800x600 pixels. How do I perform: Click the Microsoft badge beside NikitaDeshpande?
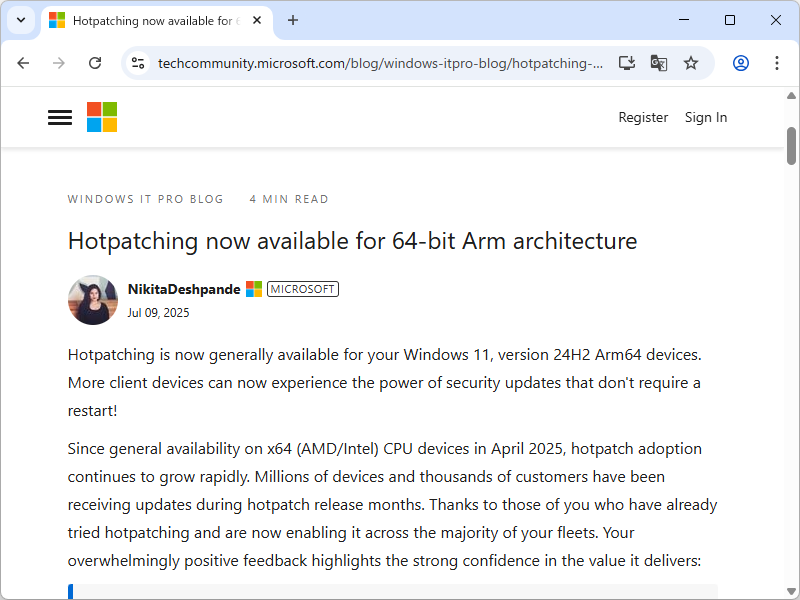click(x=253, y=288)
